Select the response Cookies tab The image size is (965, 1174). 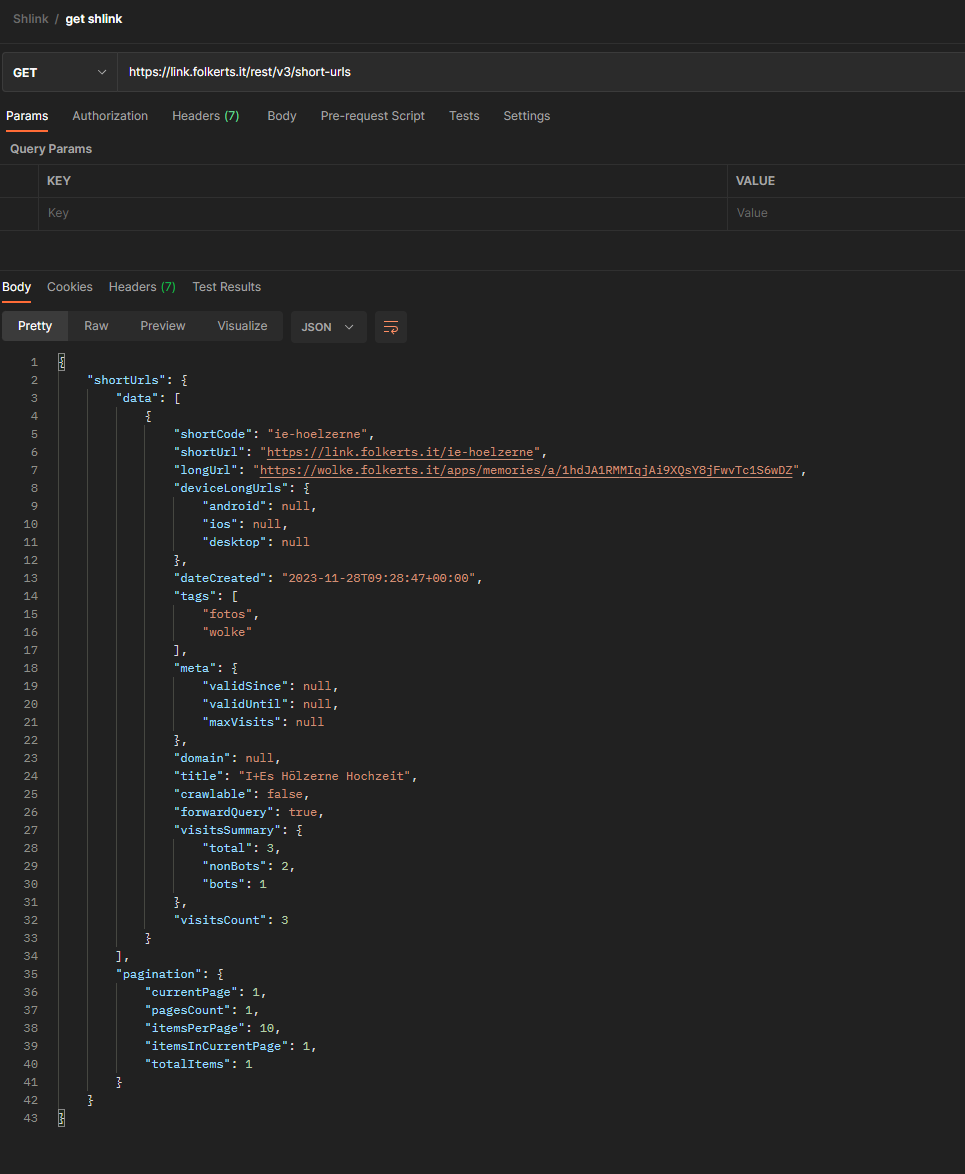70,287
